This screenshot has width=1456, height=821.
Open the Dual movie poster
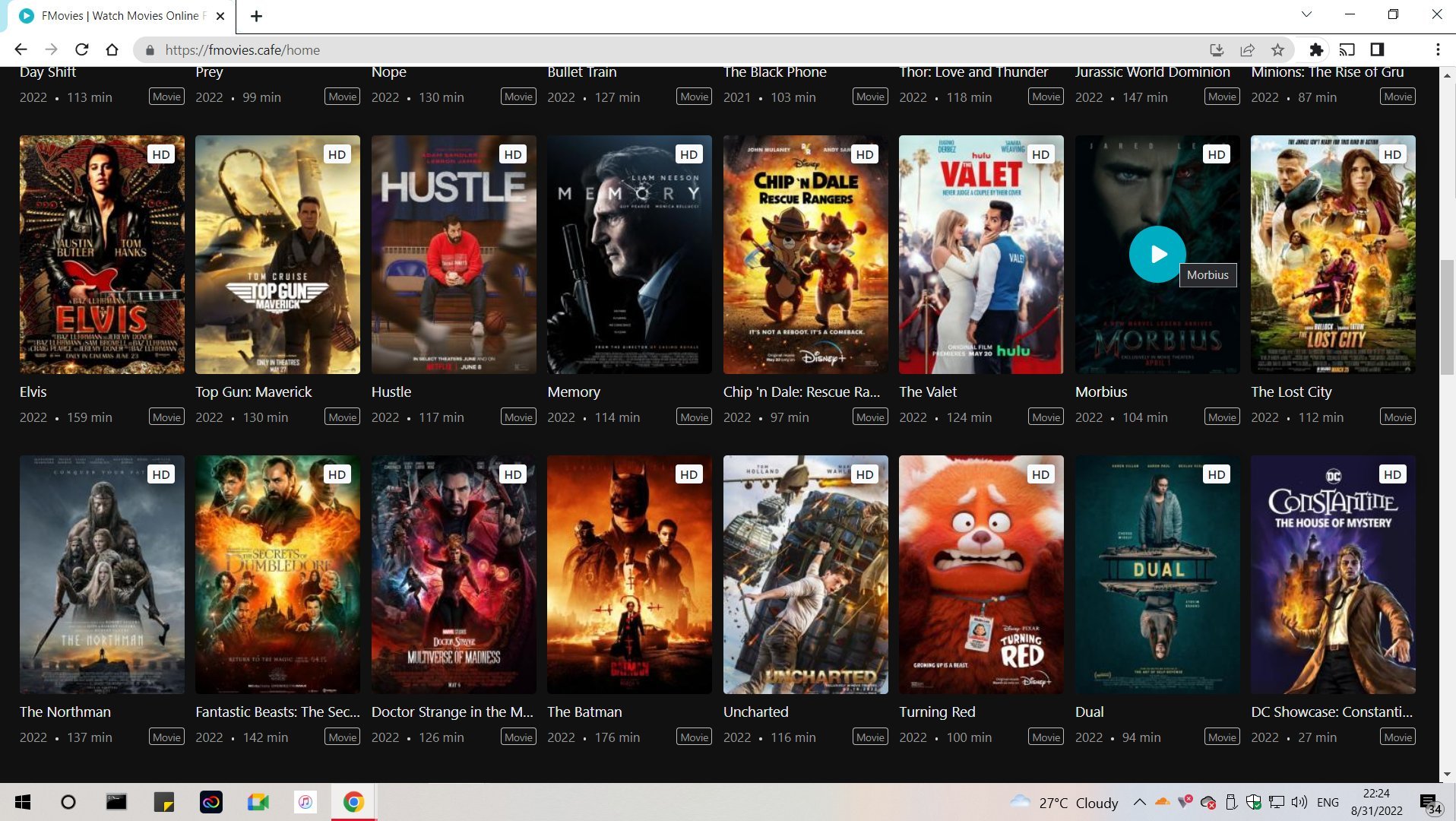[1157, 575]
